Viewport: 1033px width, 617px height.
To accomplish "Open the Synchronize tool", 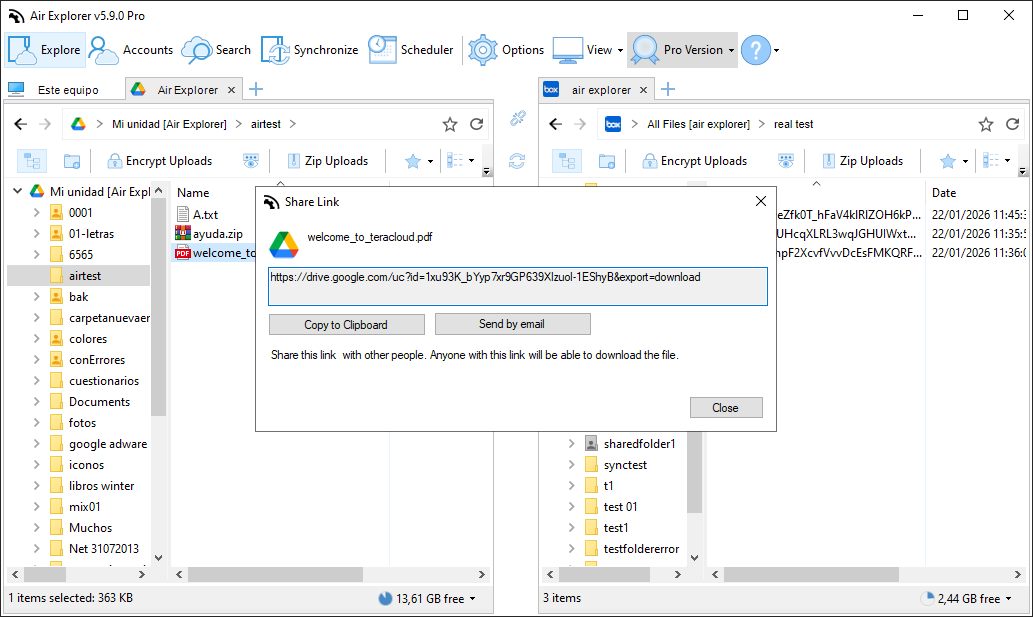I will pyautogui.click(x=310, y=50).
